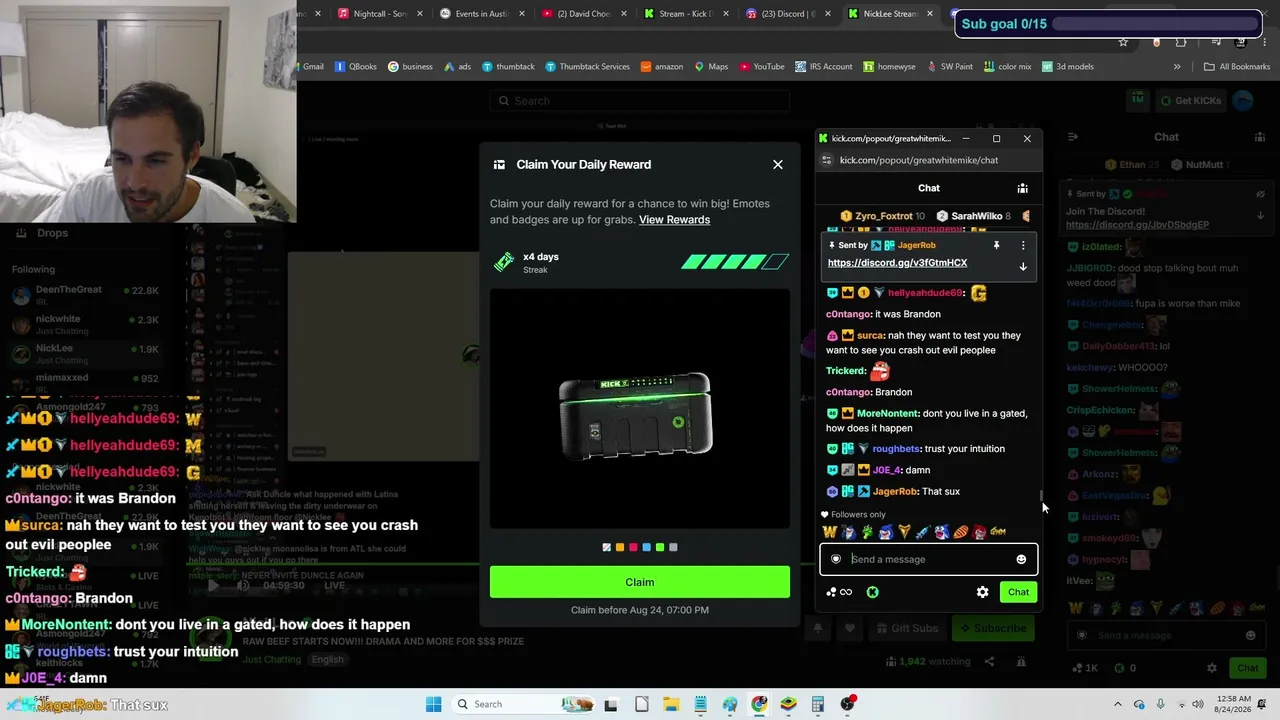Viewport: 1280px width, 720px height.
Task: Click the x4 days streak progress bar
Action: (735, 262)
